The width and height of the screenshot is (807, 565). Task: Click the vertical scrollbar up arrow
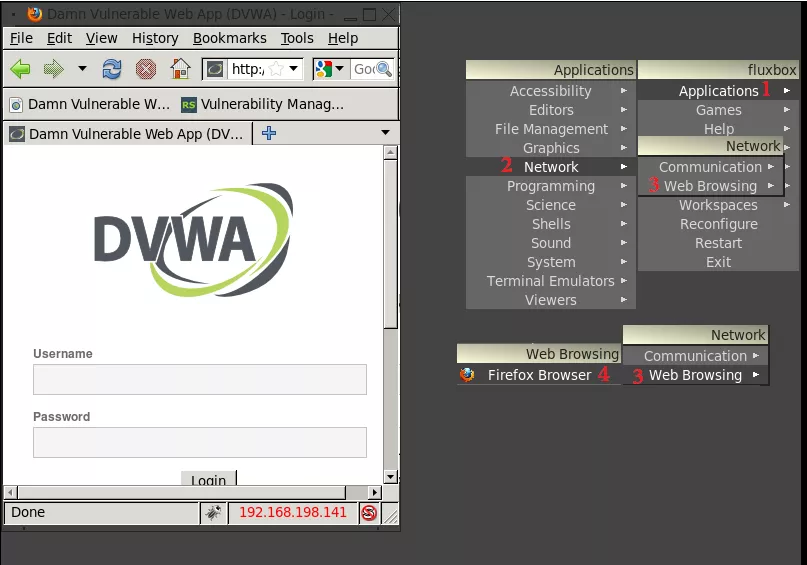pos(391,152)
